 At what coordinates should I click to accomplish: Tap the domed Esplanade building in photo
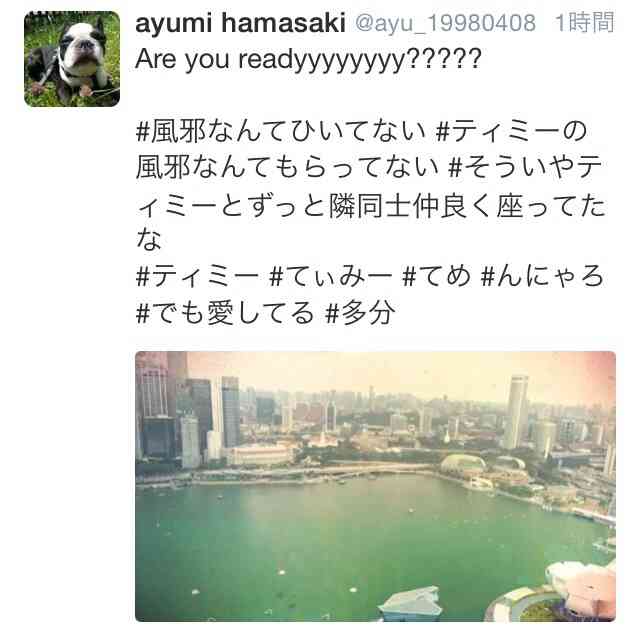[463, 464]
